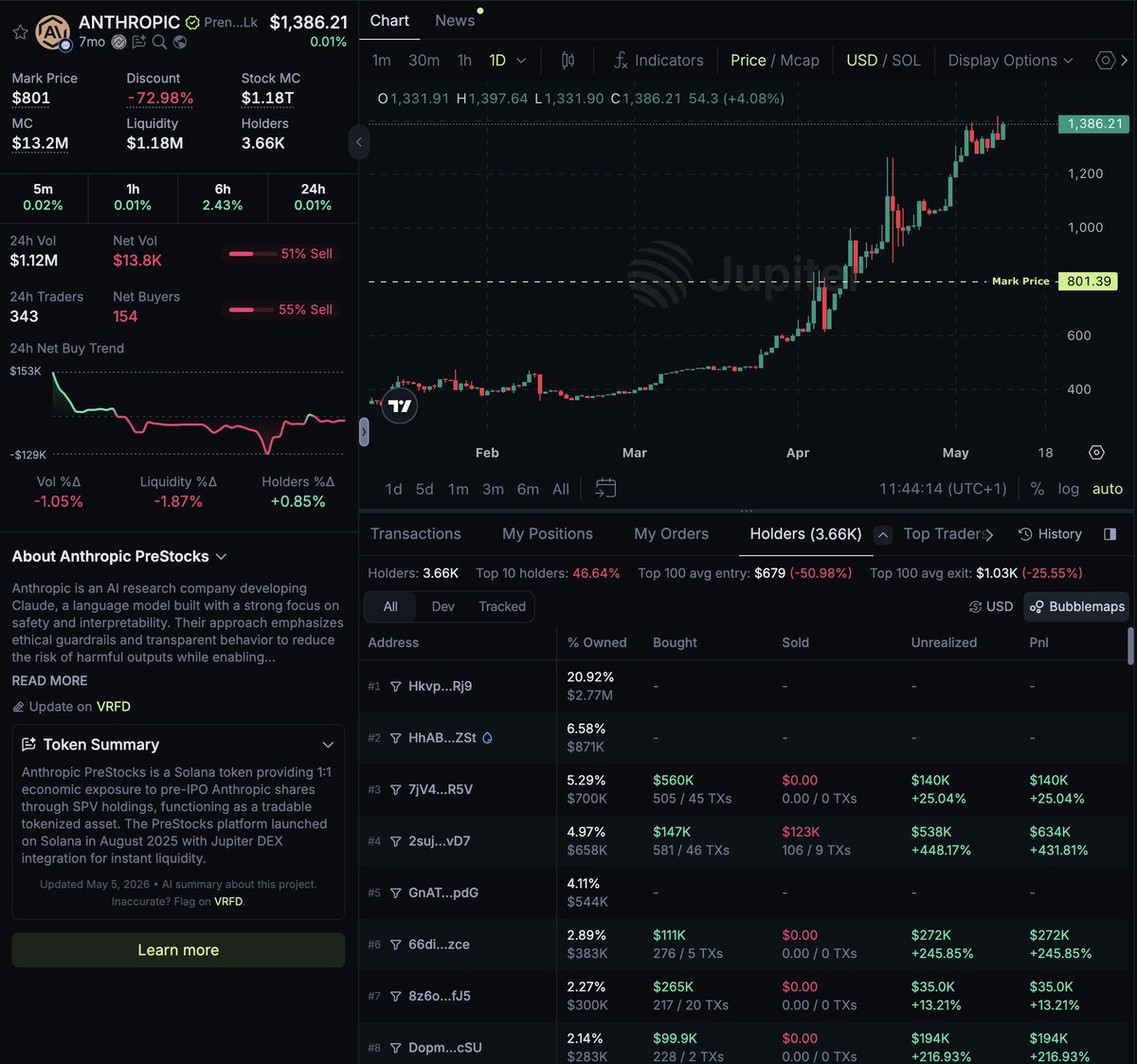Click the chart panel resize handle dots

(747, 511)
